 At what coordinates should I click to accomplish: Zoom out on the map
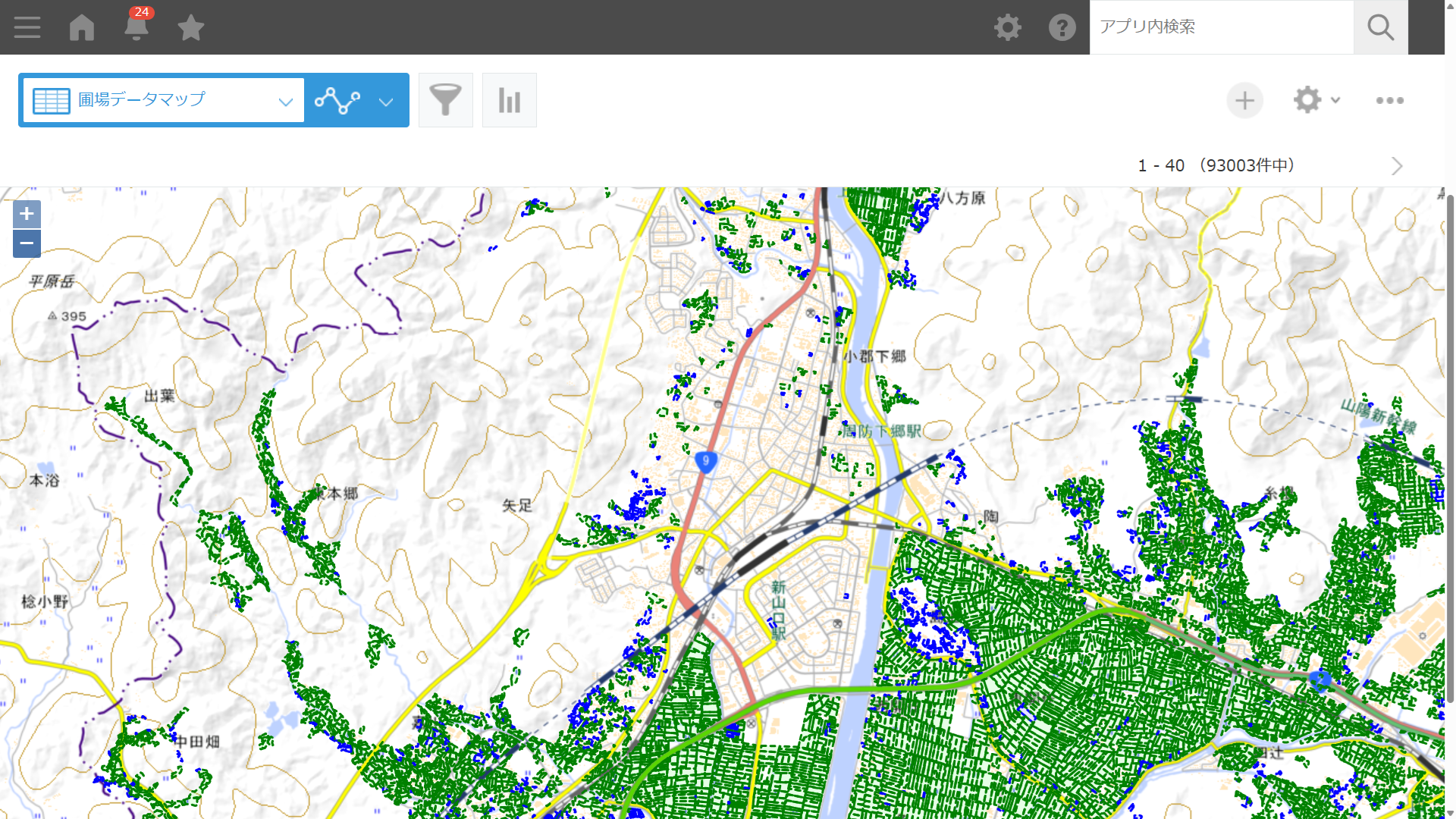[x=27, y=243]
